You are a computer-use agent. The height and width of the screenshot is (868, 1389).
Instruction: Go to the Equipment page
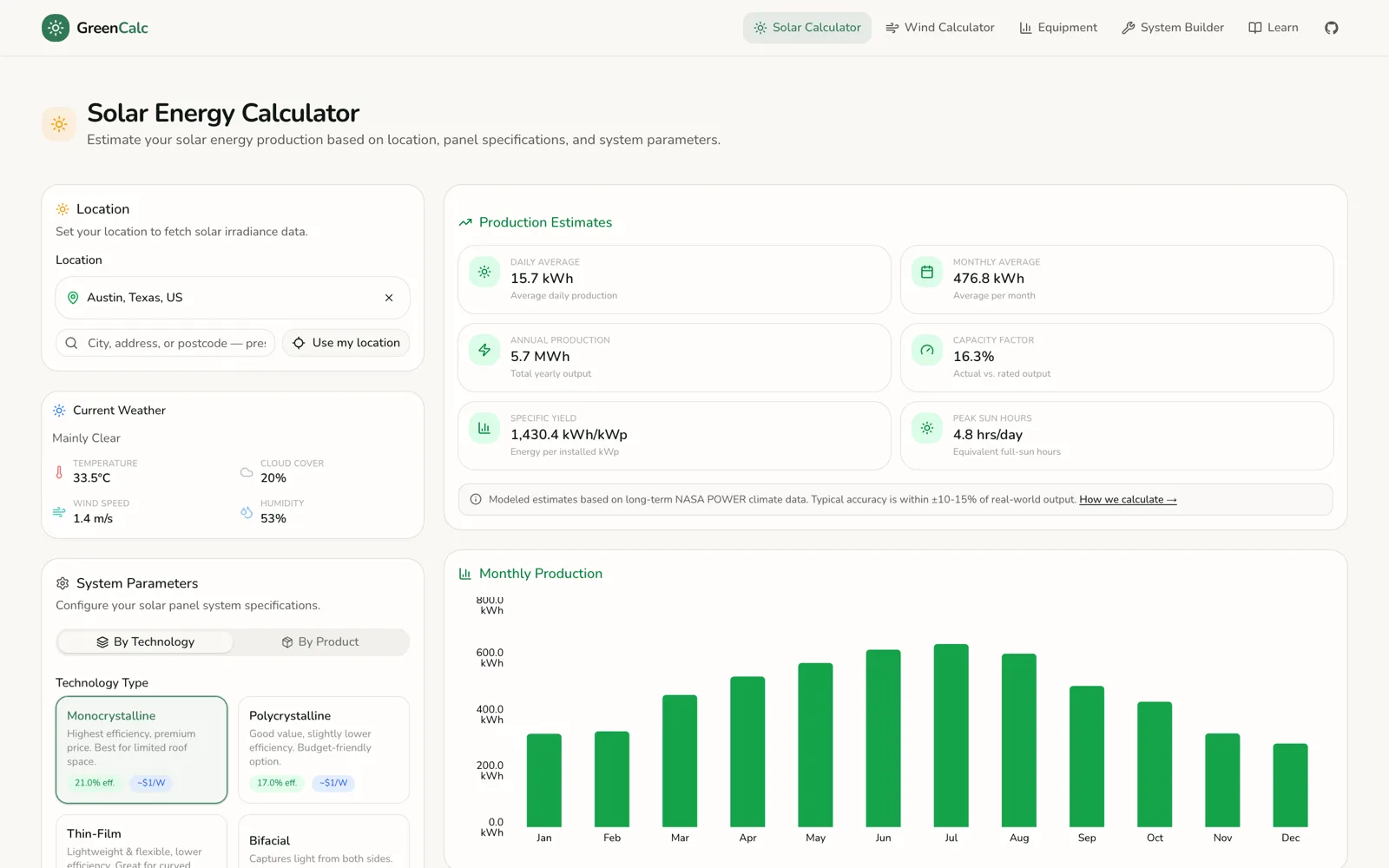click(1057, 28)
